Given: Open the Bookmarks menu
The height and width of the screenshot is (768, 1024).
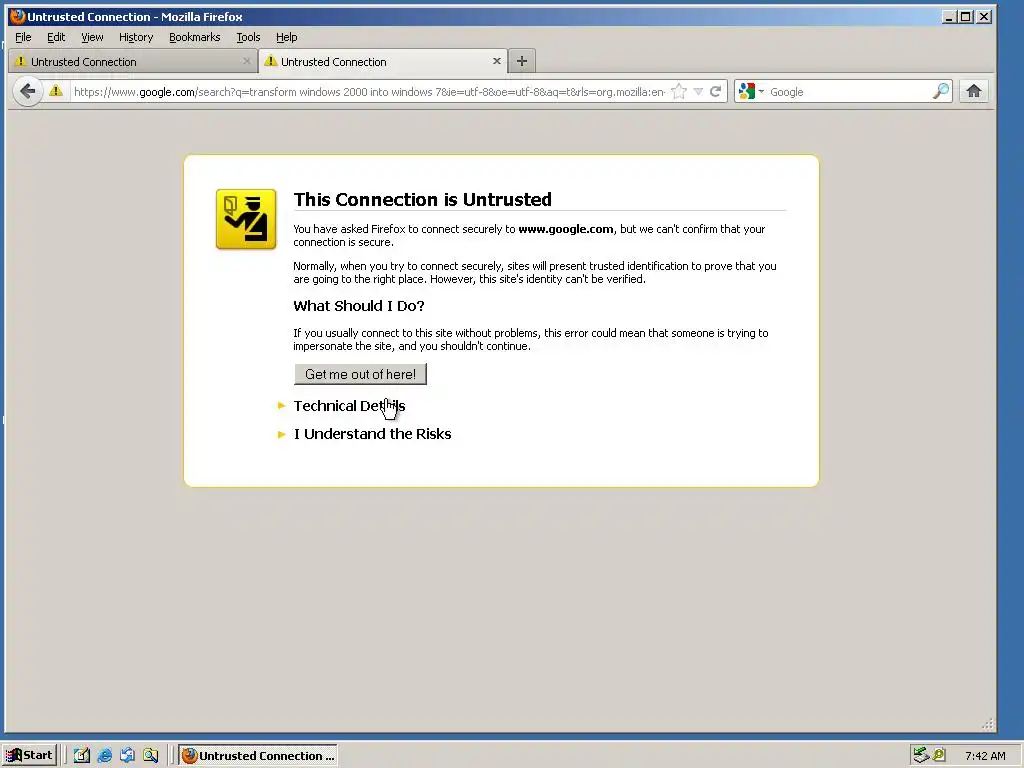Looking at the screenshot, I should pyautogui.click(x=195, y=37).
